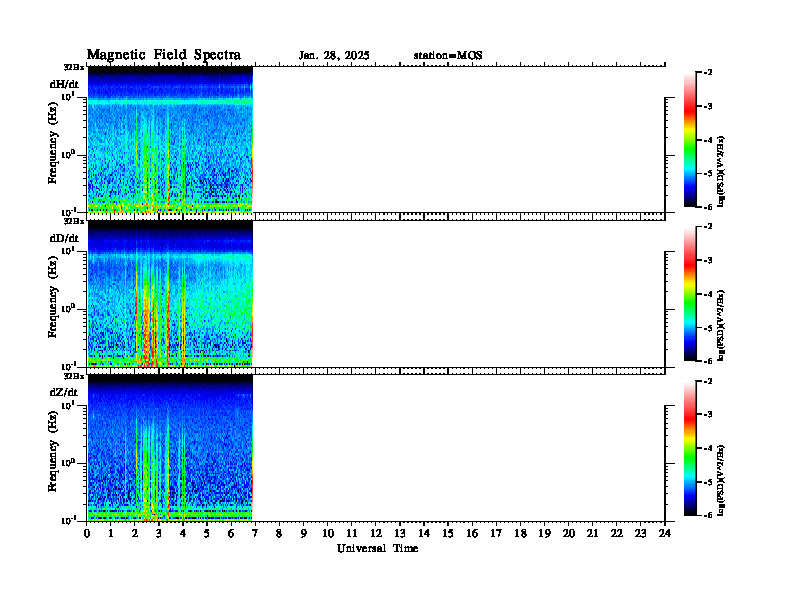
Task: Click hour "24" on the time axis
Action: (x=665, y=534)
